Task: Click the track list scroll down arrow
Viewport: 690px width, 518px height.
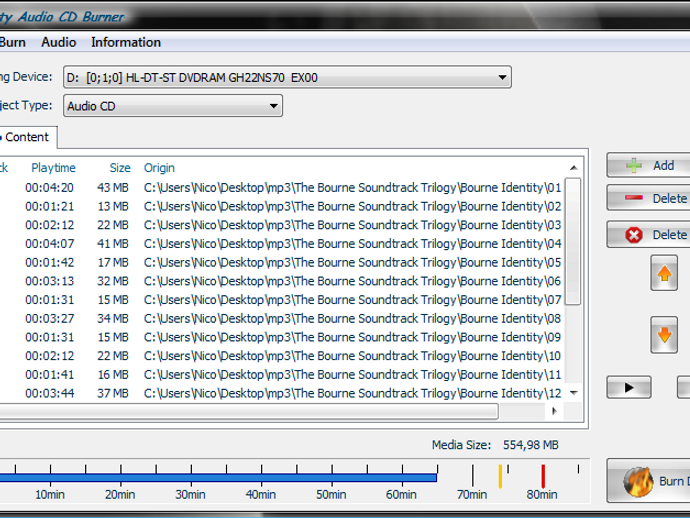Action: (573, 393)
